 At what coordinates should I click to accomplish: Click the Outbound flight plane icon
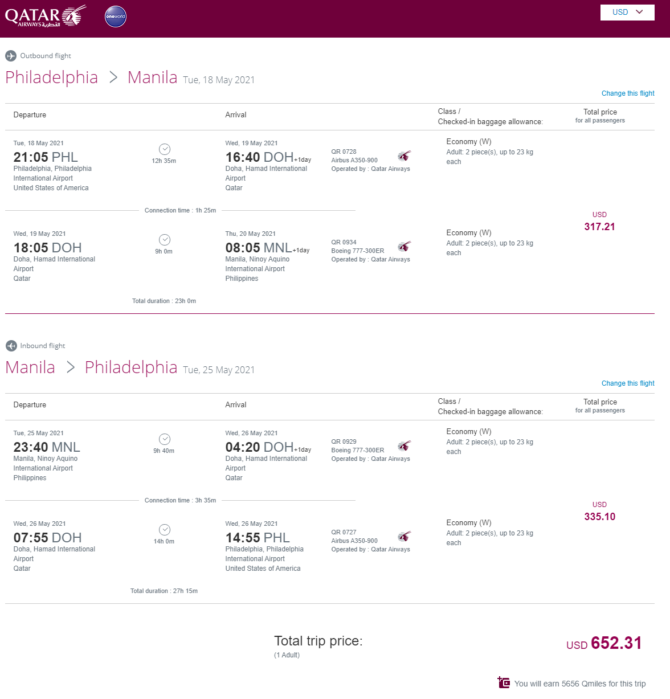coord(11,56)
